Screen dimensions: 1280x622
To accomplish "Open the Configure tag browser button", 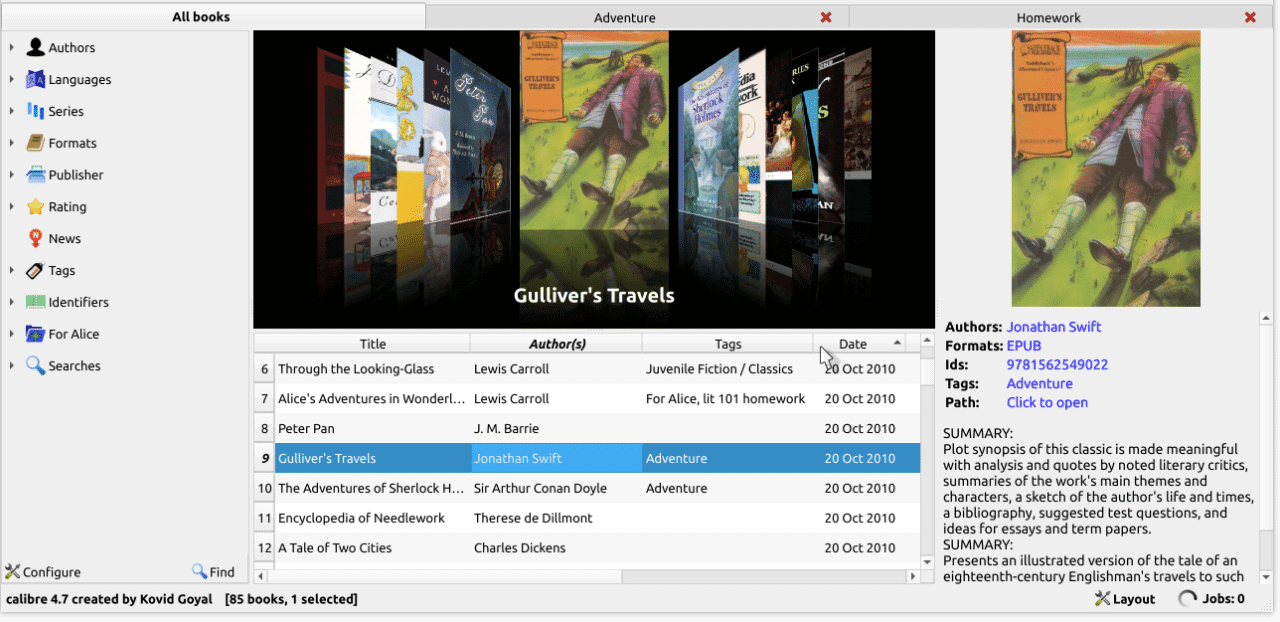I will 43,572.
